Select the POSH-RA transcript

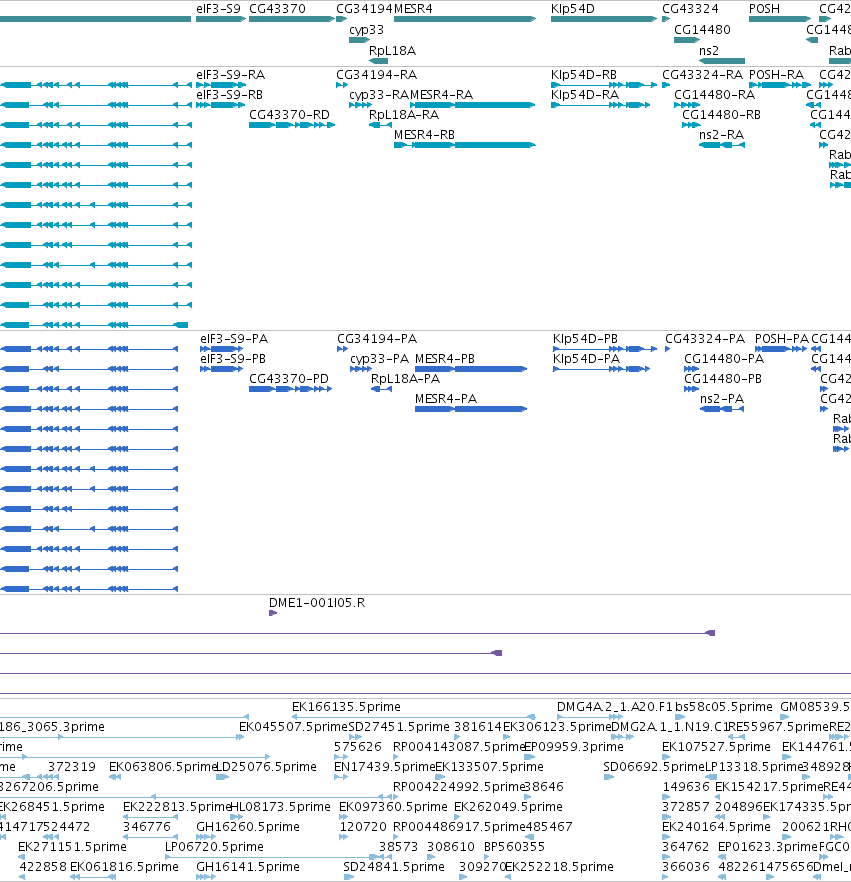point(780,85)
